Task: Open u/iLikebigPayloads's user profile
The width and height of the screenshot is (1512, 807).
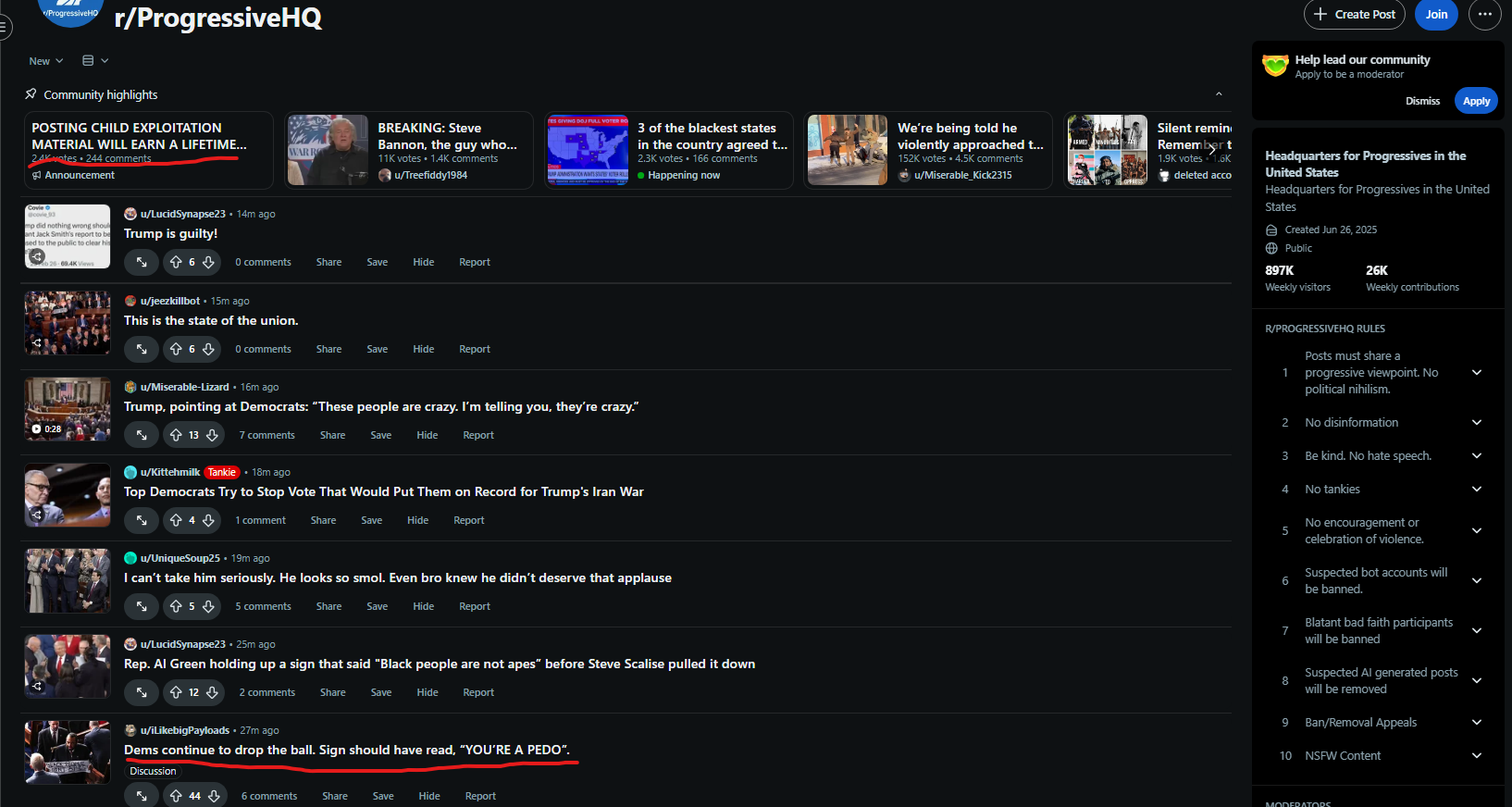Action: click(185, 730)
